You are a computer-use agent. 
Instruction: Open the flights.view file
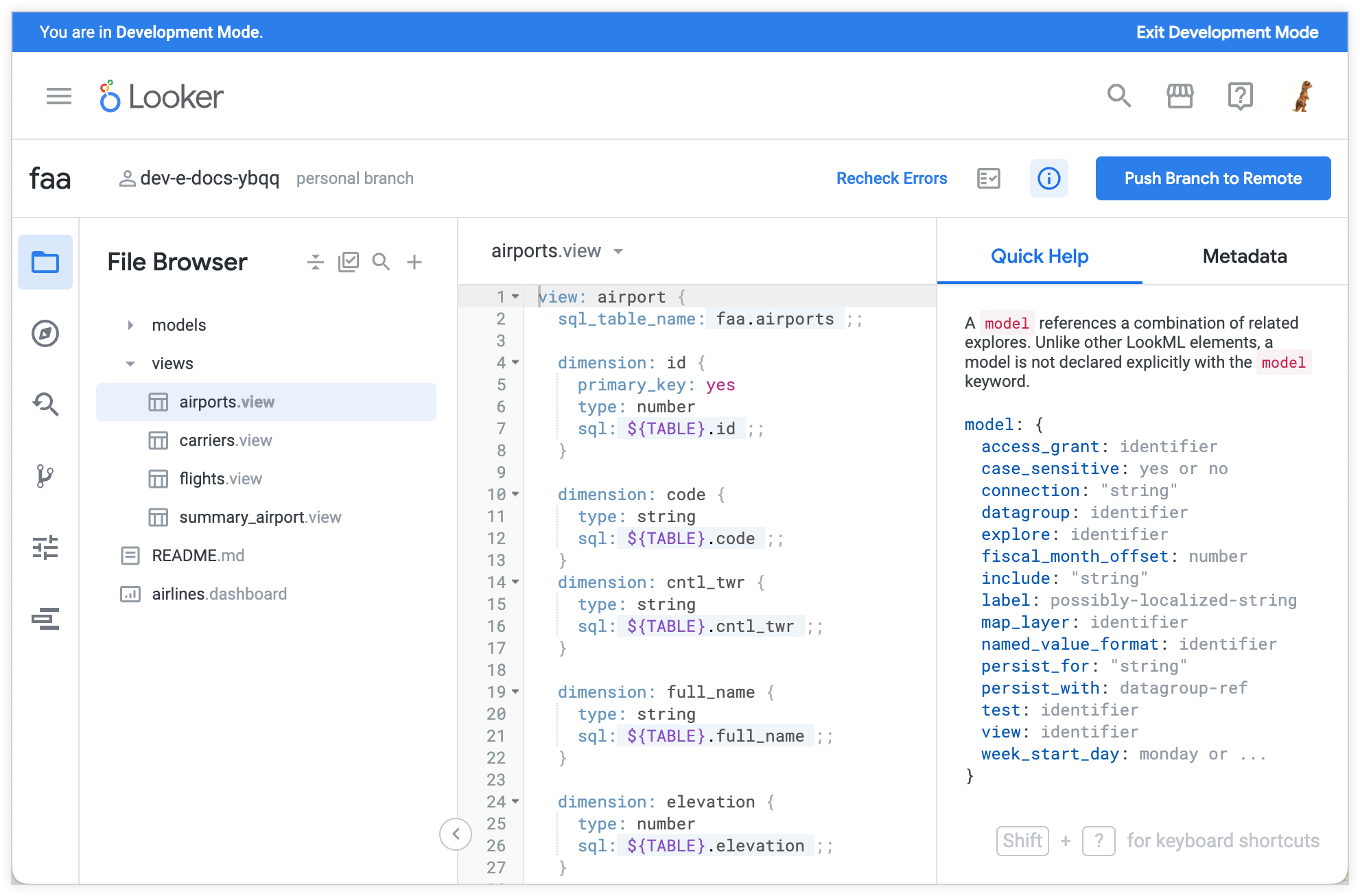click(220, 479)
